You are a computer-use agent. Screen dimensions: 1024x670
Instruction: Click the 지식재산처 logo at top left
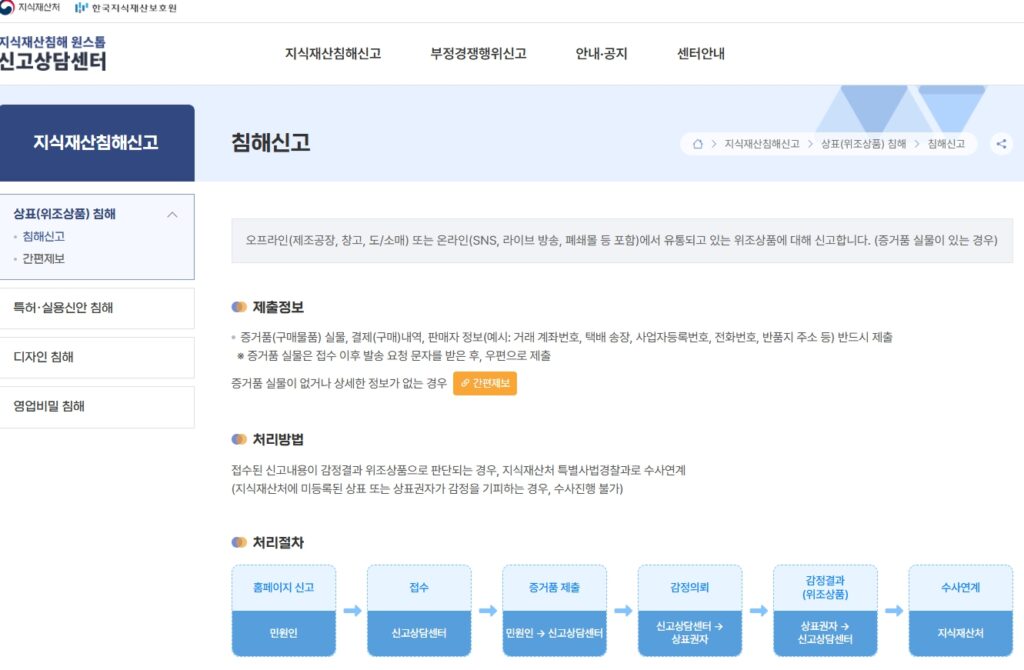(30, 8)
